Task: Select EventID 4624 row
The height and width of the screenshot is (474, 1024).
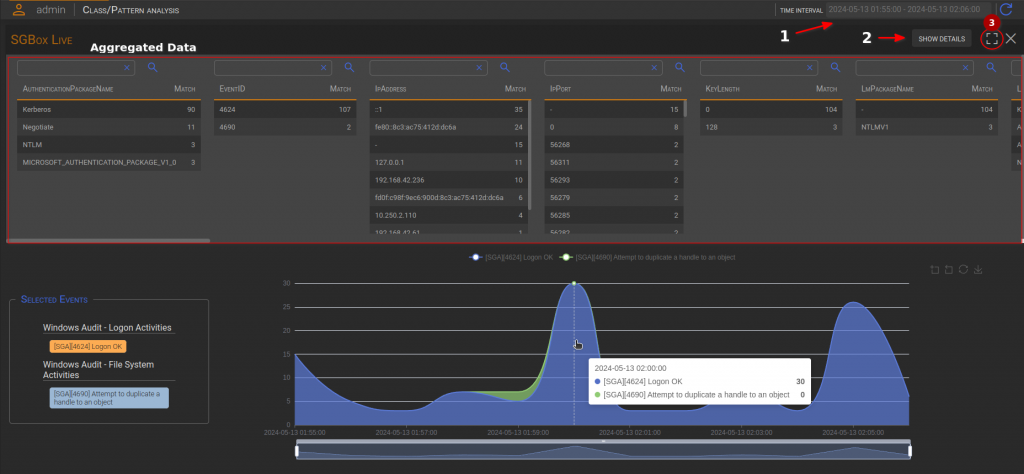Action: pos(285,110)
